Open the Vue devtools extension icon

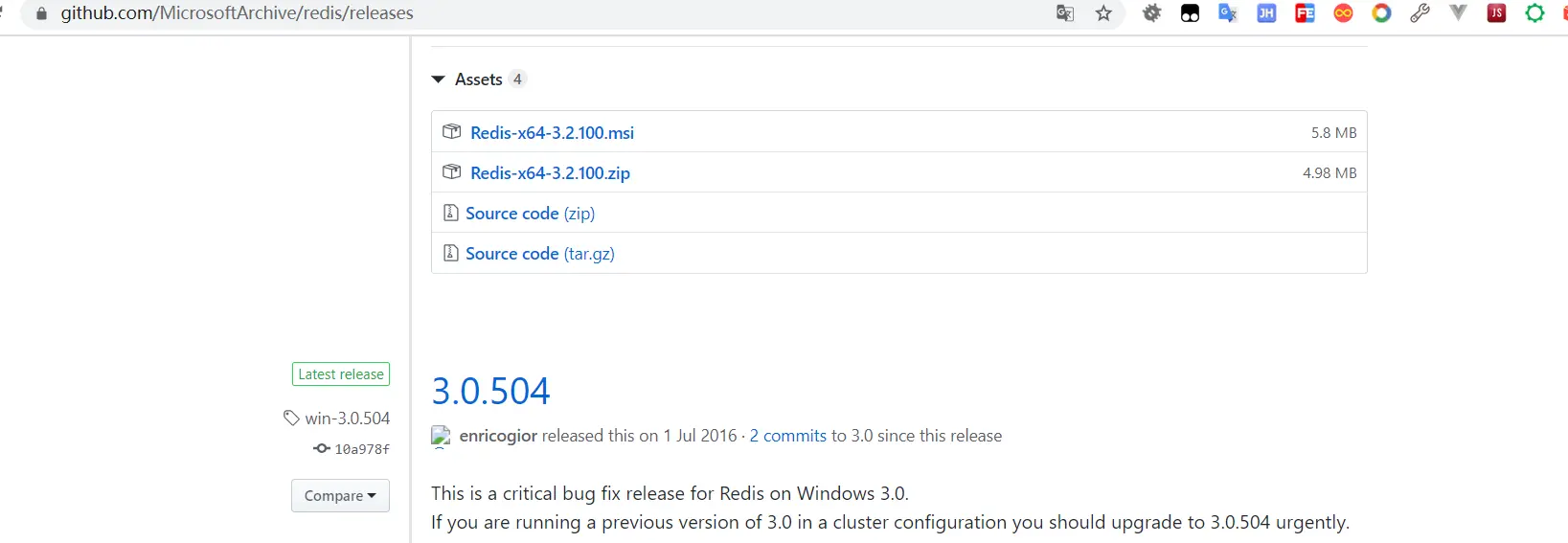(1458, 13)
